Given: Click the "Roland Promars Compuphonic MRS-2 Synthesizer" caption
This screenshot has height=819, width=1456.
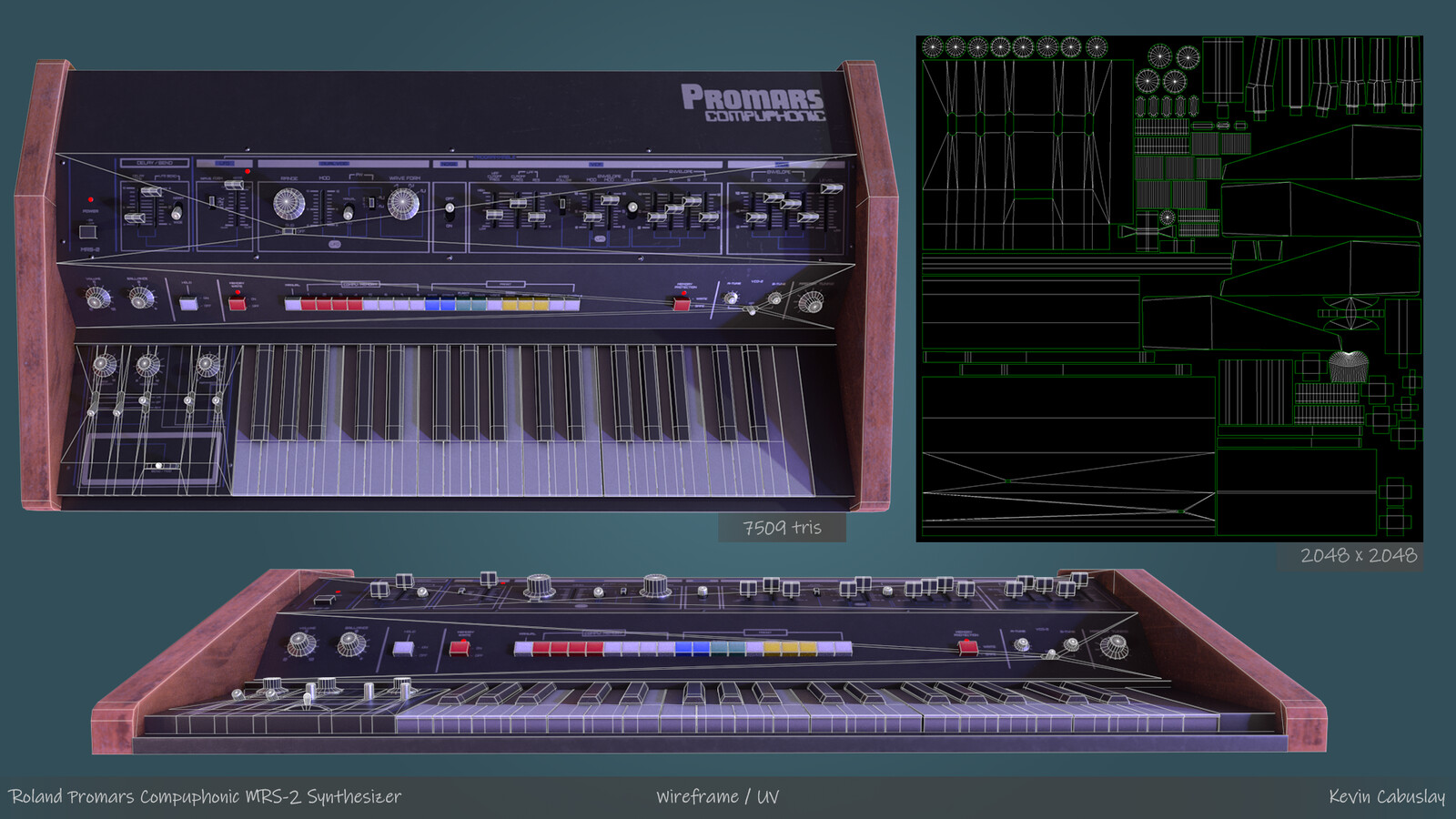Looking at the screenshot, I should point(205,797).
